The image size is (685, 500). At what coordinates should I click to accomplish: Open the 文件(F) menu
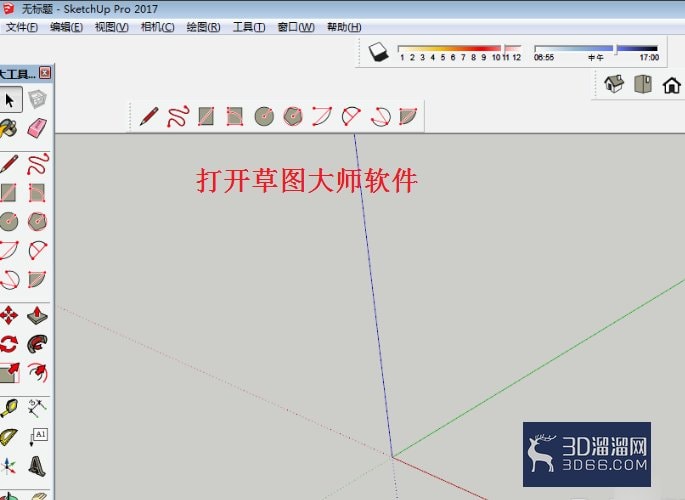pyautogui.click(x=21, y=27)
